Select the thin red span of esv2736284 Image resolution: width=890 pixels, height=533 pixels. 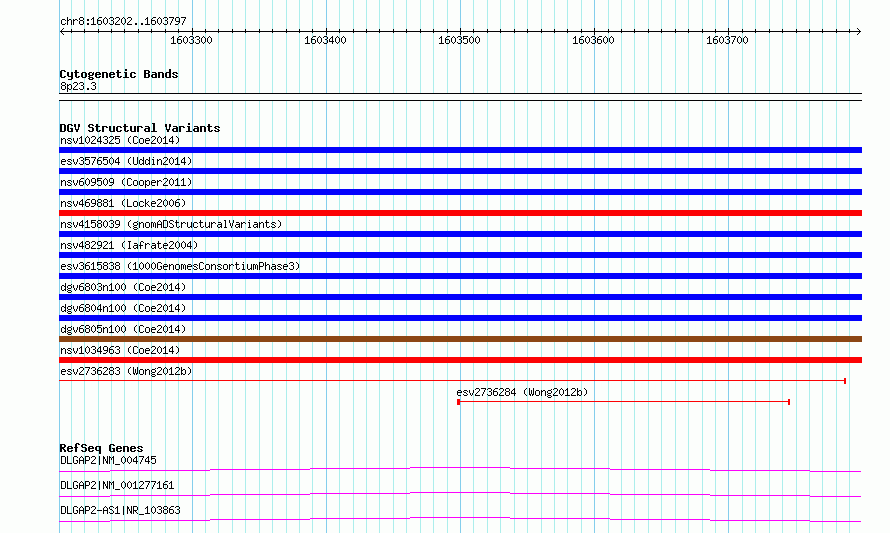[x=623, y=402]
